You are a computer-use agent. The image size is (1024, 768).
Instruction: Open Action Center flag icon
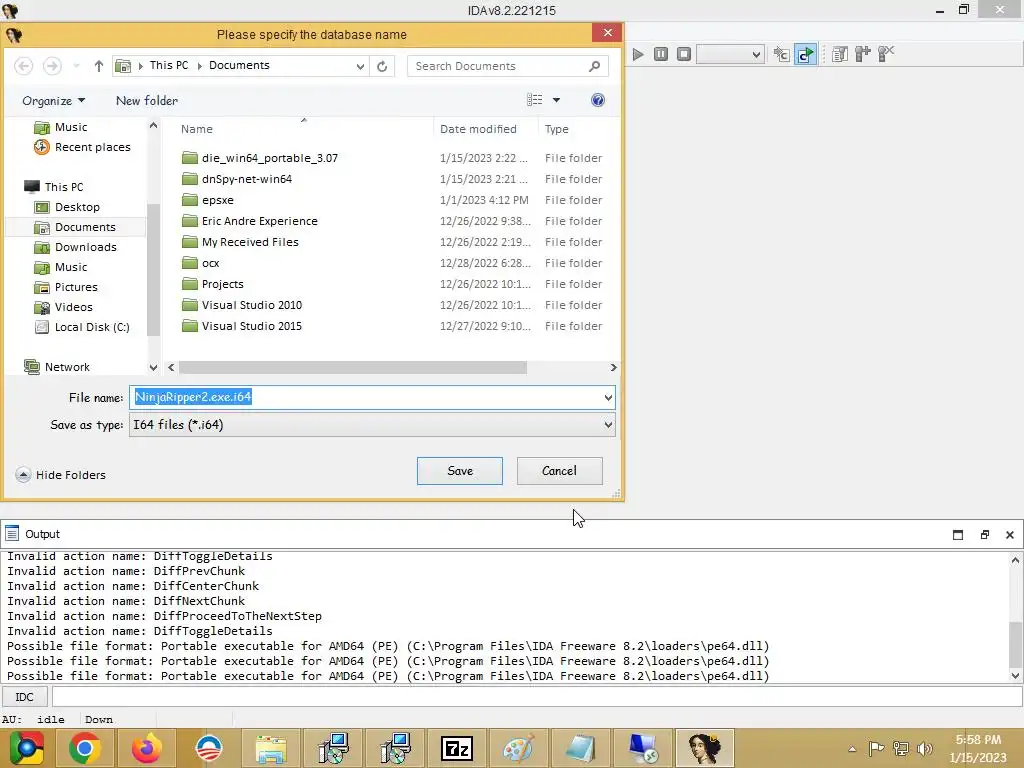click(876, 749)
